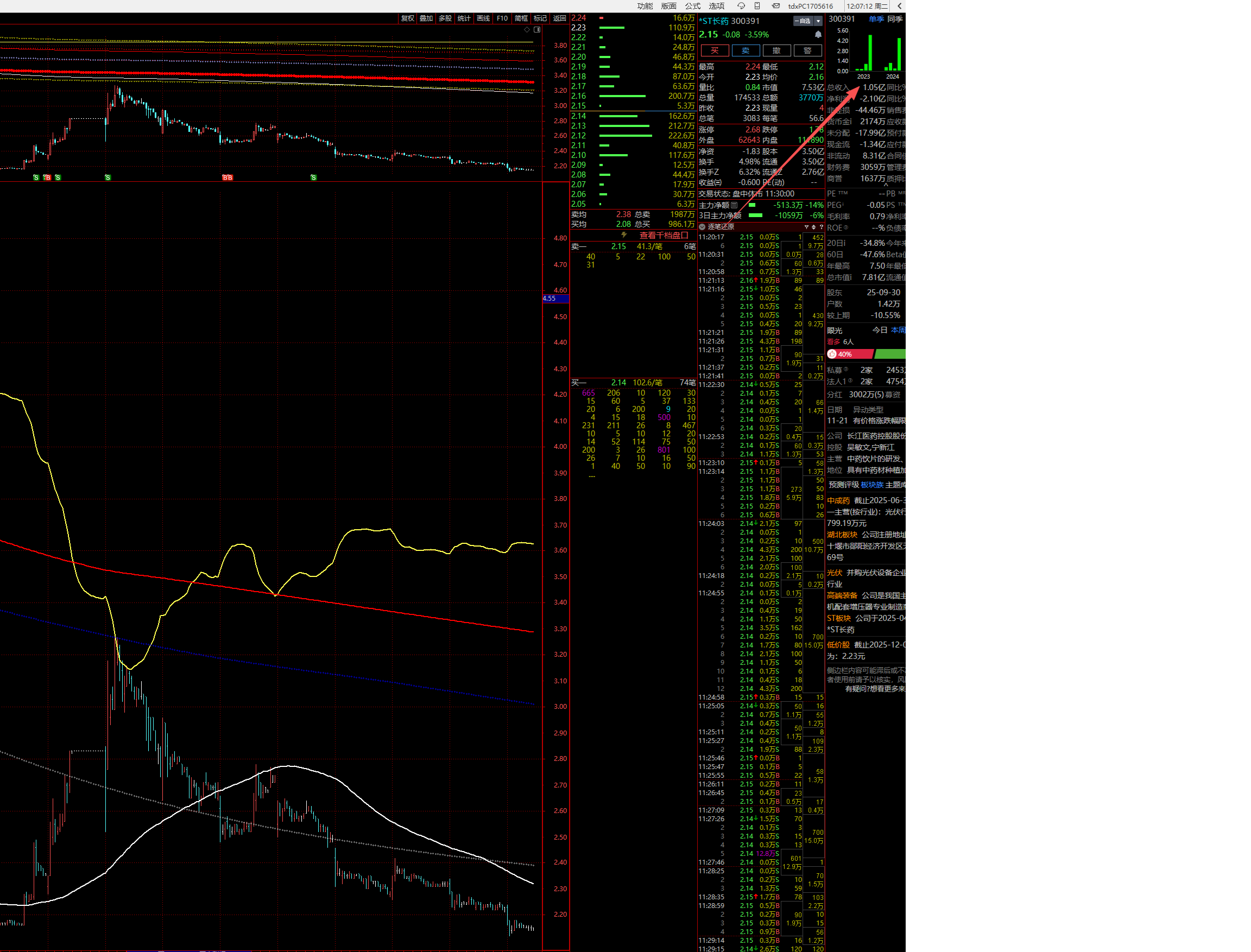The image size is (1251, 952).
Task: Click the help question mark in 逐笔还原 header
Action: point(821,227)
